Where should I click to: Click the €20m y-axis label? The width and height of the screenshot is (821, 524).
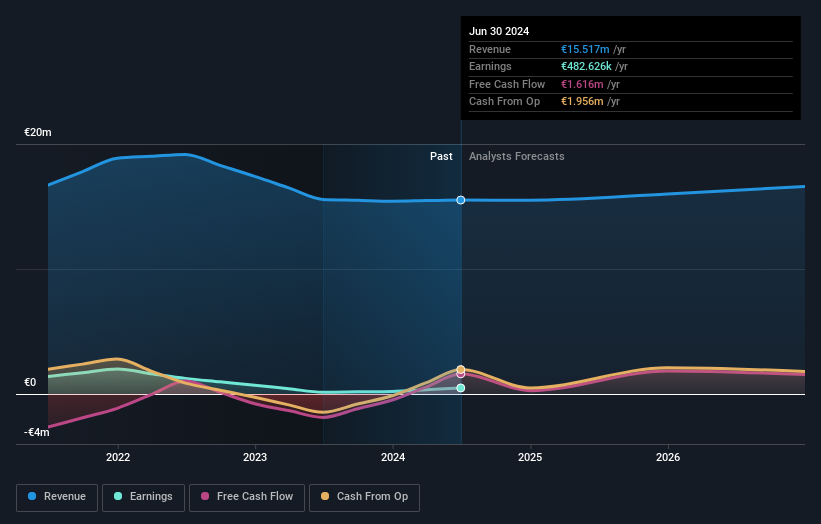pos(38,132)
